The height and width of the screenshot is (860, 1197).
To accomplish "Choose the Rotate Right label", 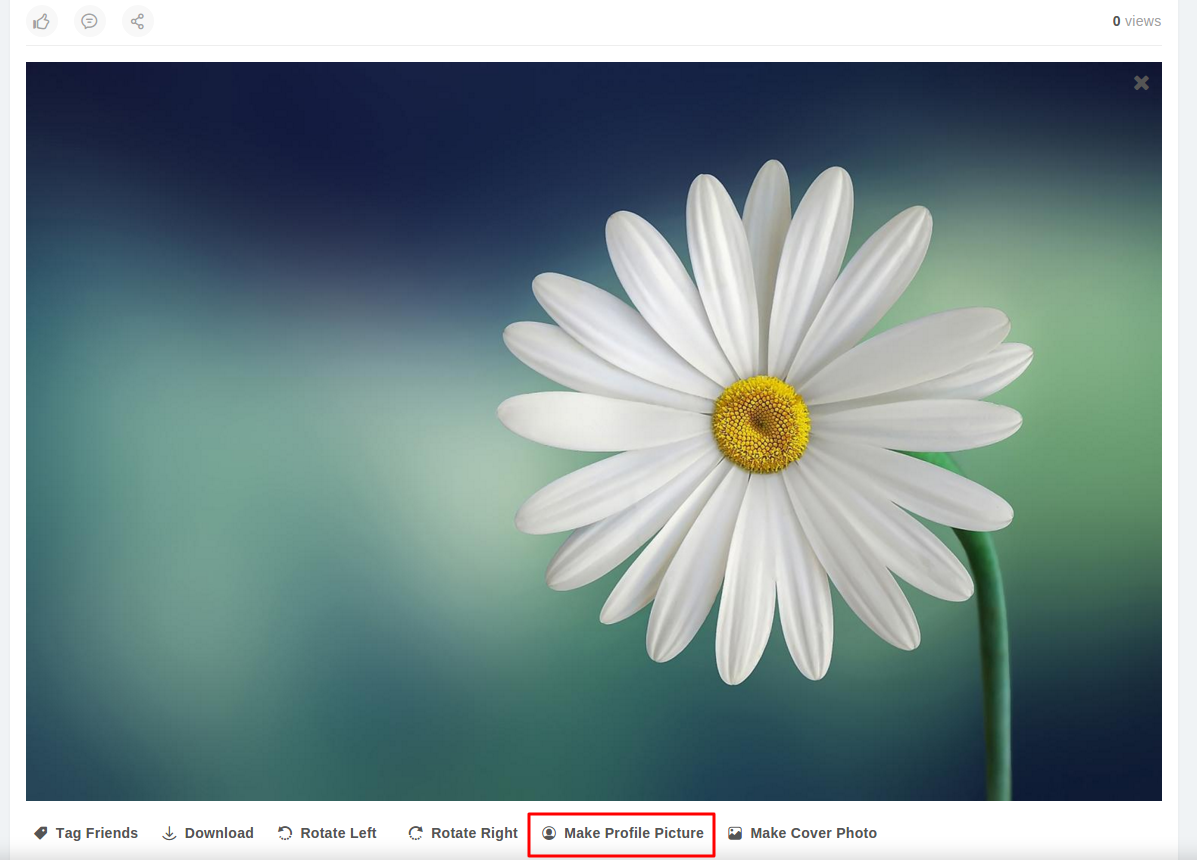I will (x=474, y=833).
